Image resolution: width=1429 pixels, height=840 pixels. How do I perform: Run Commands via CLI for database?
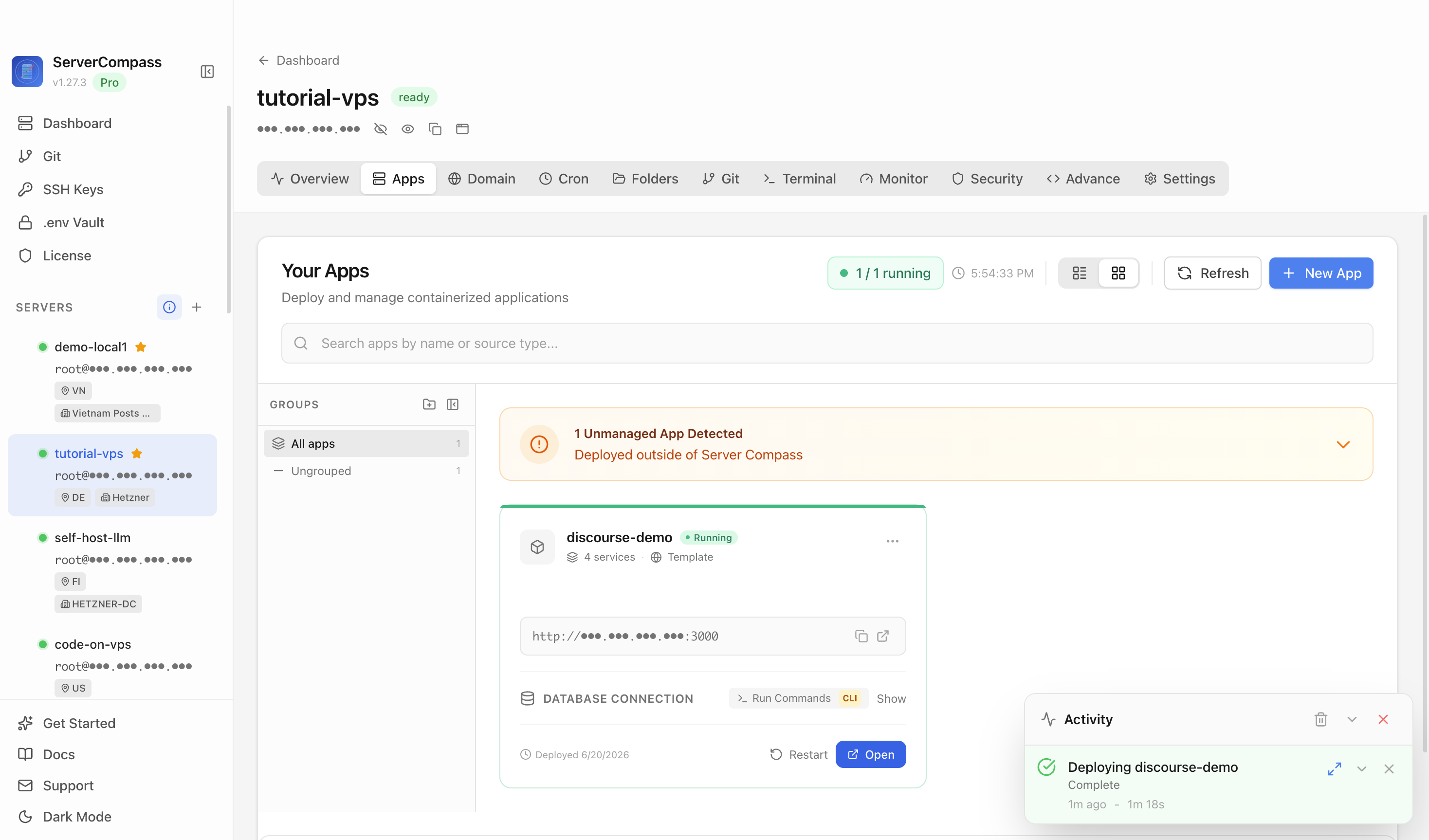pos(798,698)
